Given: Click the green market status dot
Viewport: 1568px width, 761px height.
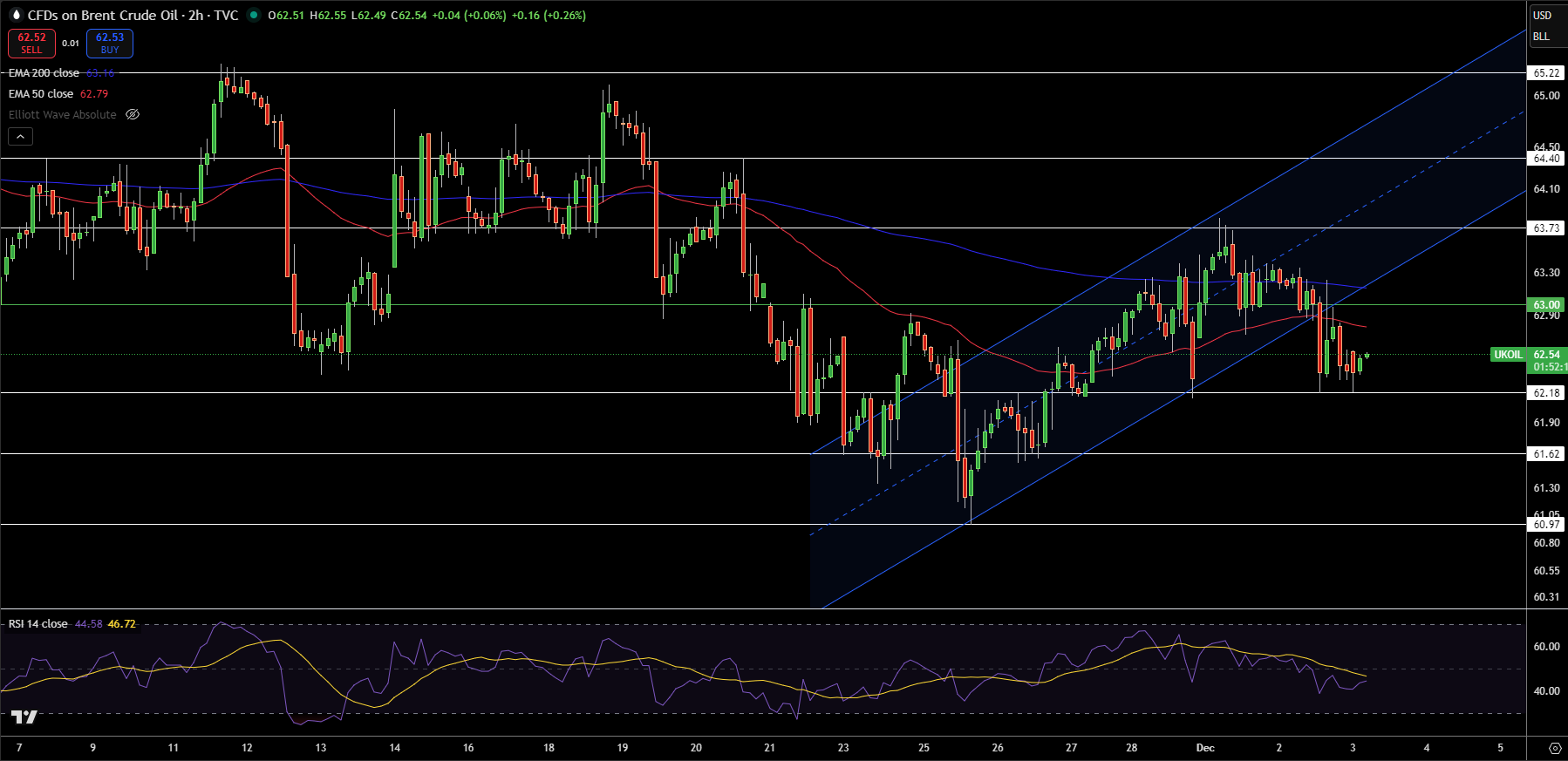Looking at the screenshot, I should point(254,15).
